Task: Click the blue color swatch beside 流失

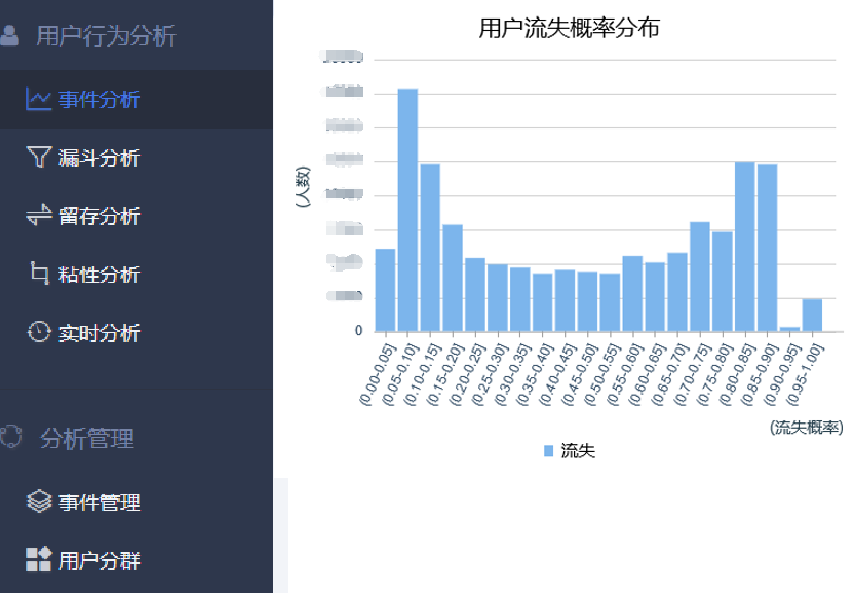Action: coord(546,451)
